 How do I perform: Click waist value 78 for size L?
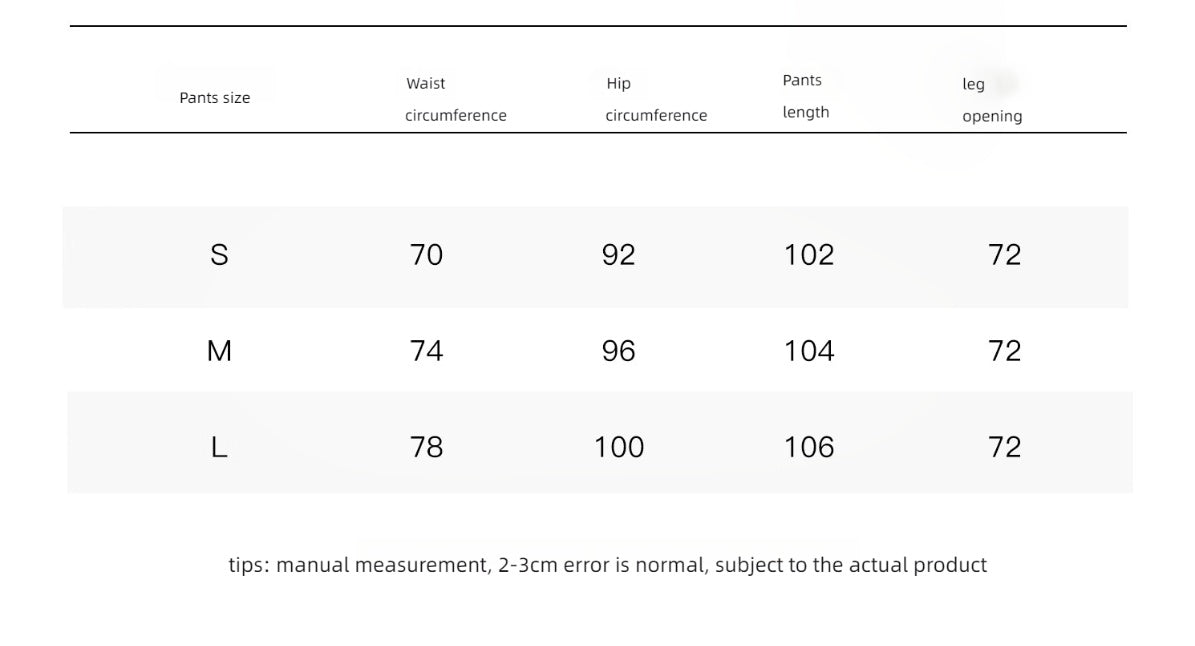coord(426,447)
